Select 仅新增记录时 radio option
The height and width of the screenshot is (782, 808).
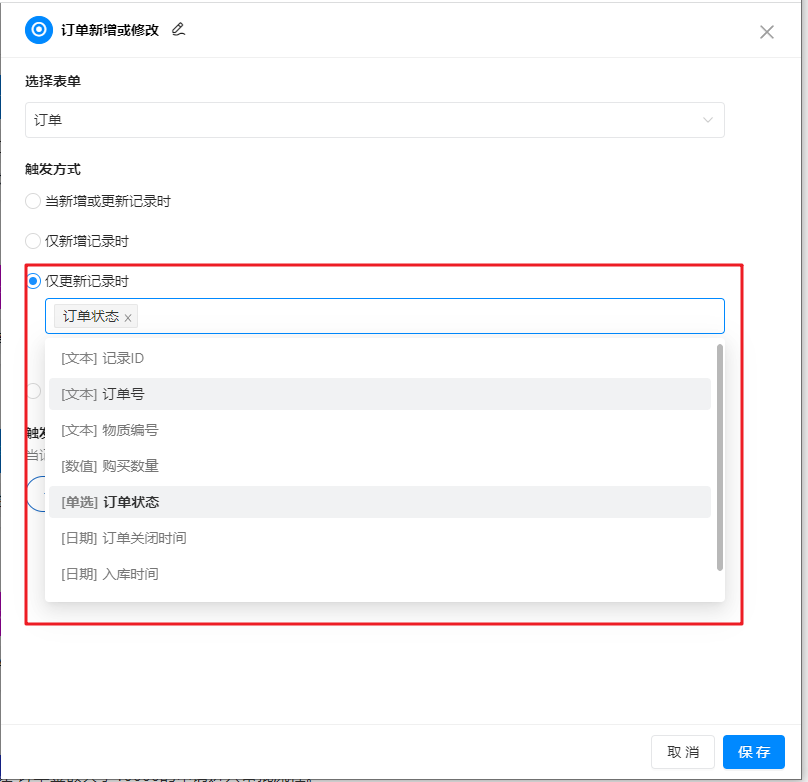[x=33, y=241]
